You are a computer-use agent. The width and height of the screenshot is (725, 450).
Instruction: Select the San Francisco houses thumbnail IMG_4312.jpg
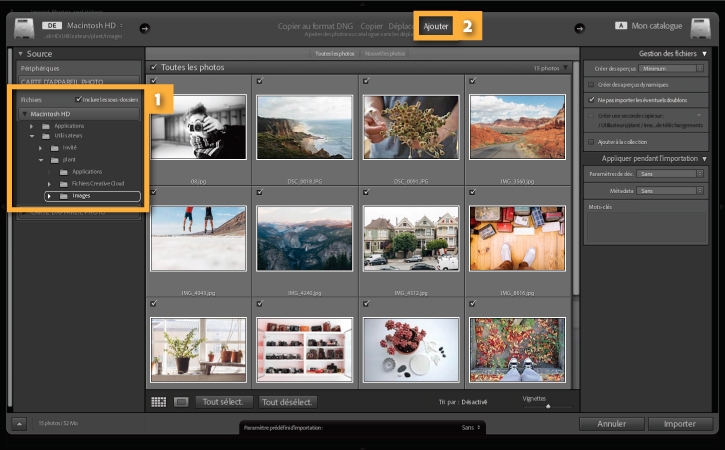tap(411, 238)
